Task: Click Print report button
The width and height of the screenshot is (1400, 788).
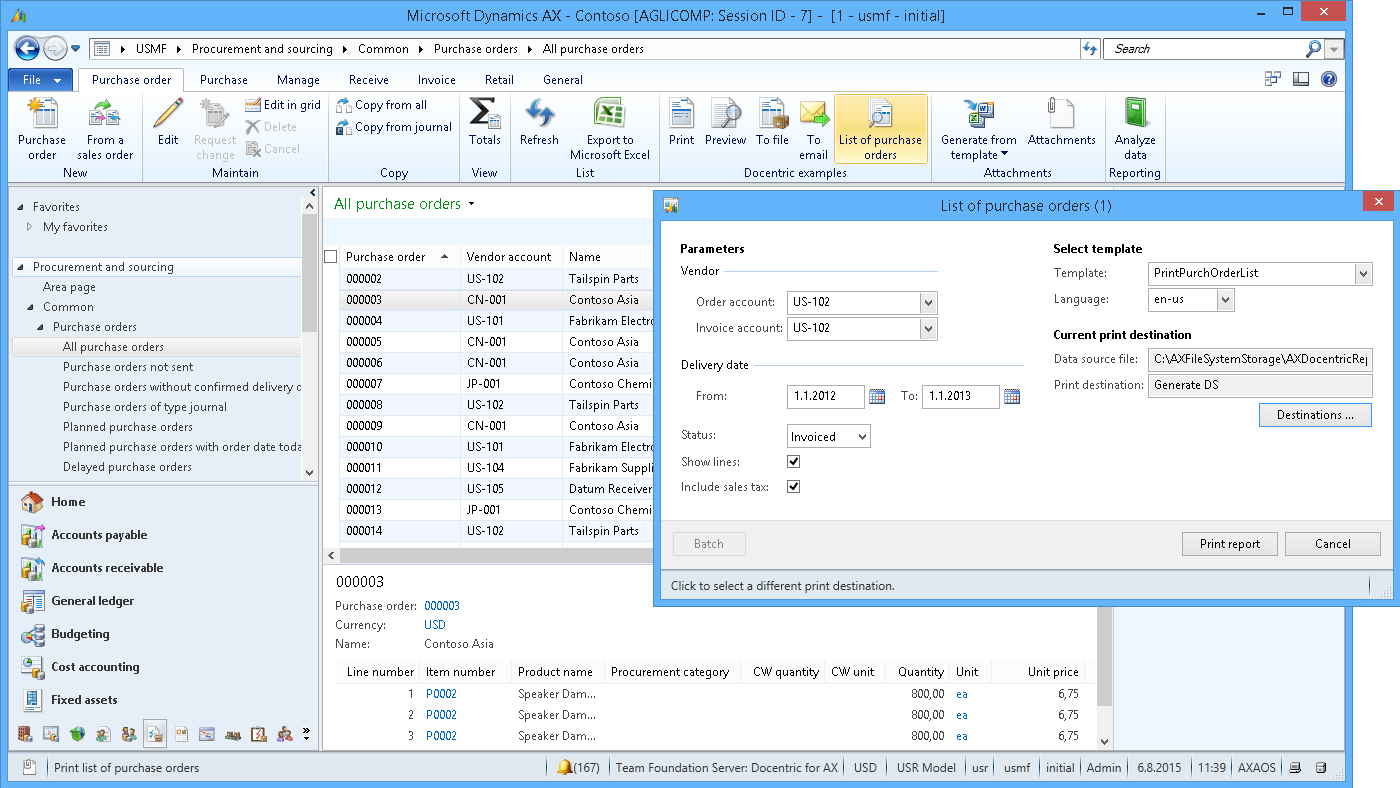Action: (1230, 544)
